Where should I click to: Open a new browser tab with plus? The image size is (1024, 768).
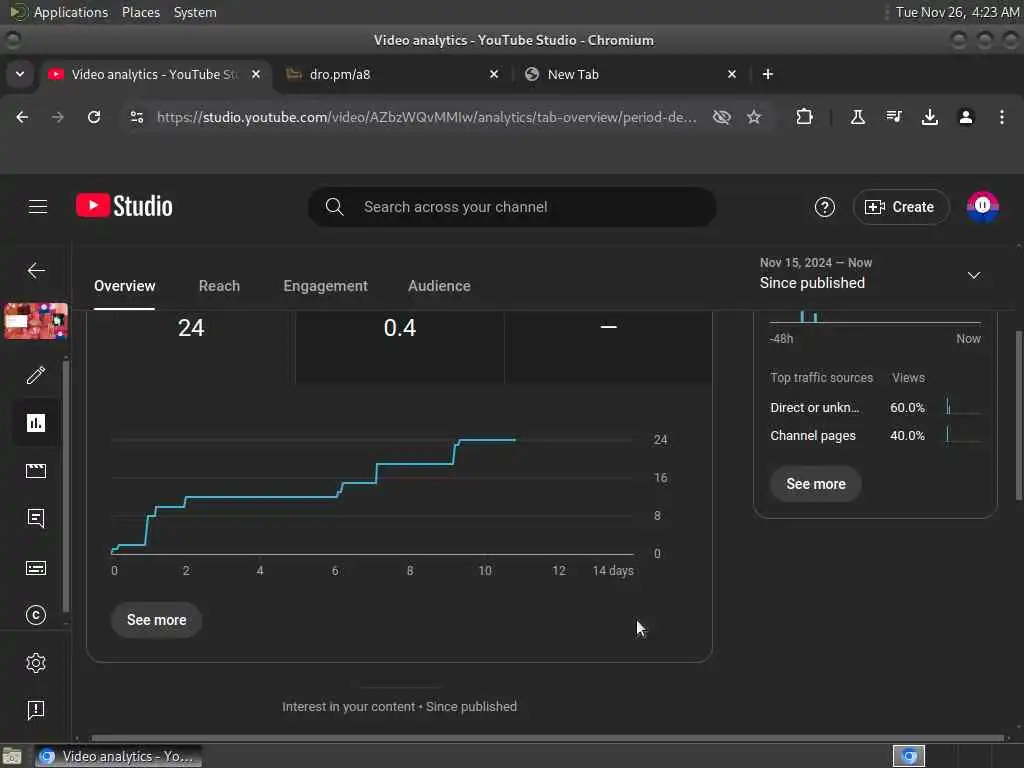pyautogui.click(x=768, y=74)
